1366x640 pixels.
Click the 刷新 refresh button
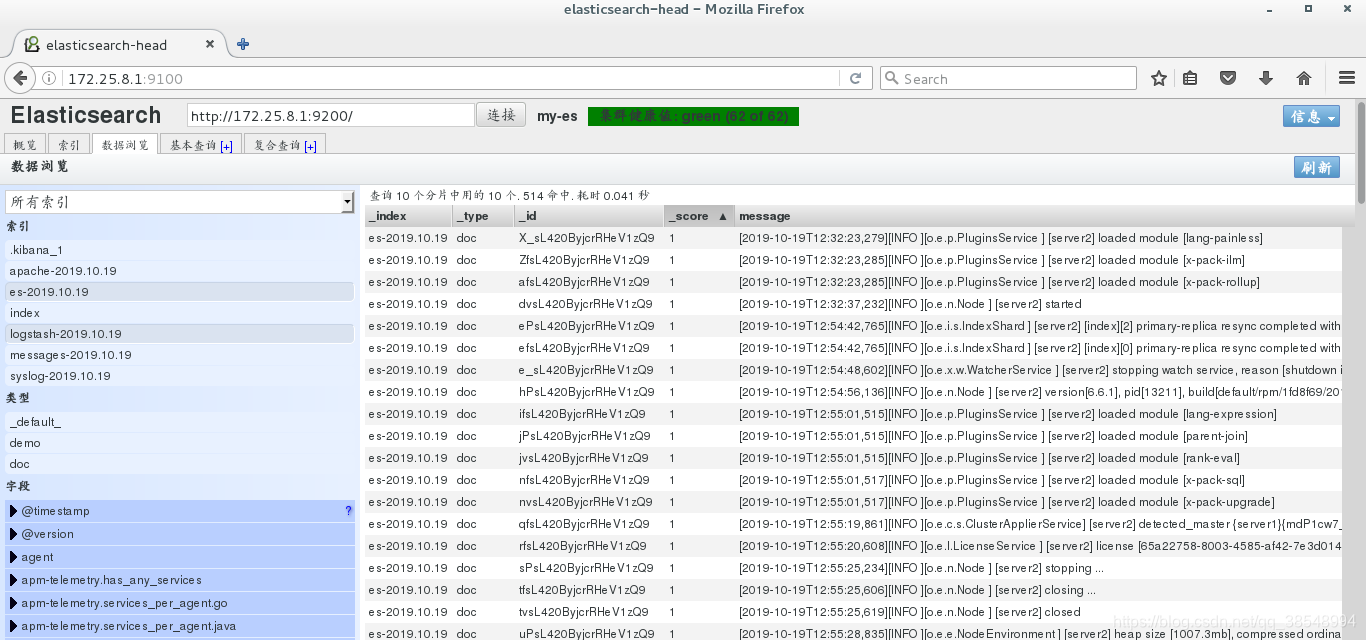pyautogui.click(x=1316, y=167)
